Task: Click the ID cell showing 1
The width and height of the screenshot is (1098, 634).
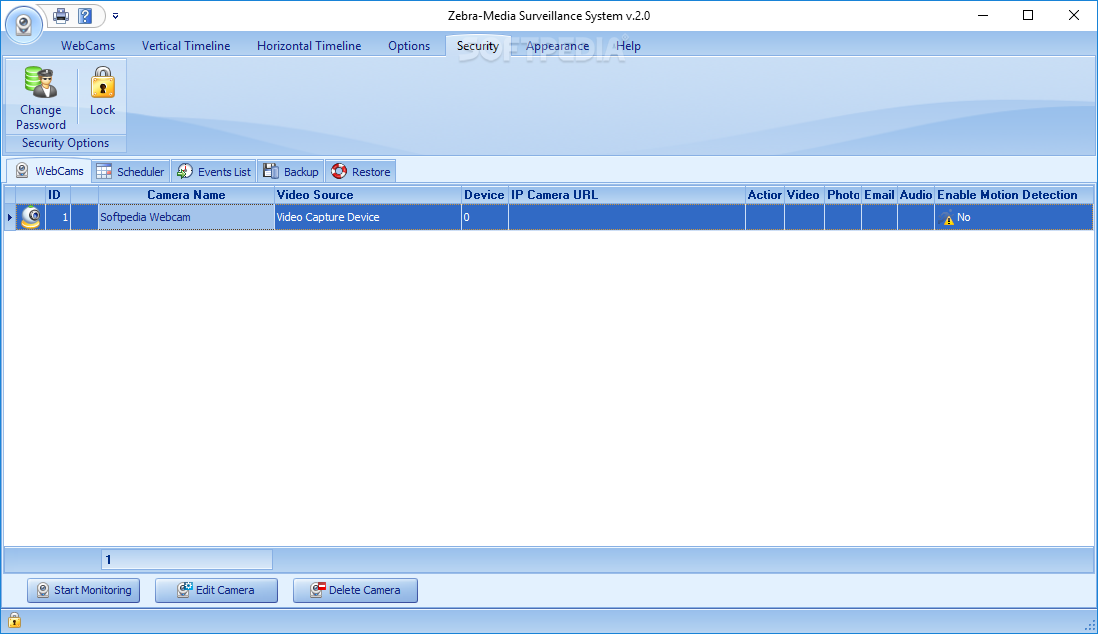Action: [x=57, y=217]
